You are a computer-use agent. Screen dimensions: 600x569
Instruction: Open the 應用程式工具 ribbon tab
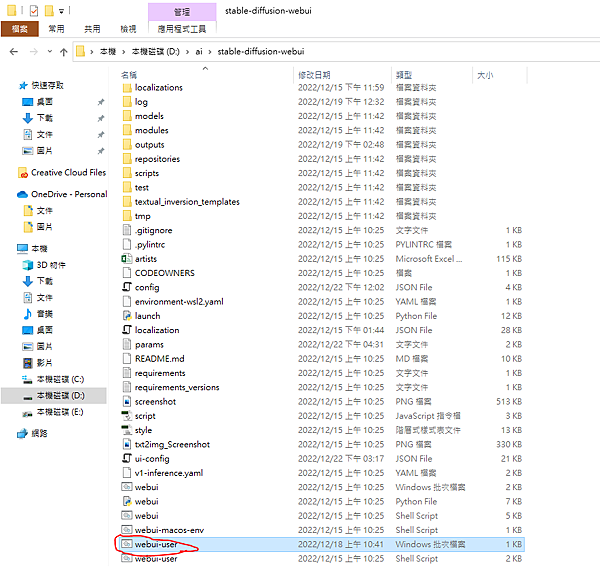coord(182,29)
